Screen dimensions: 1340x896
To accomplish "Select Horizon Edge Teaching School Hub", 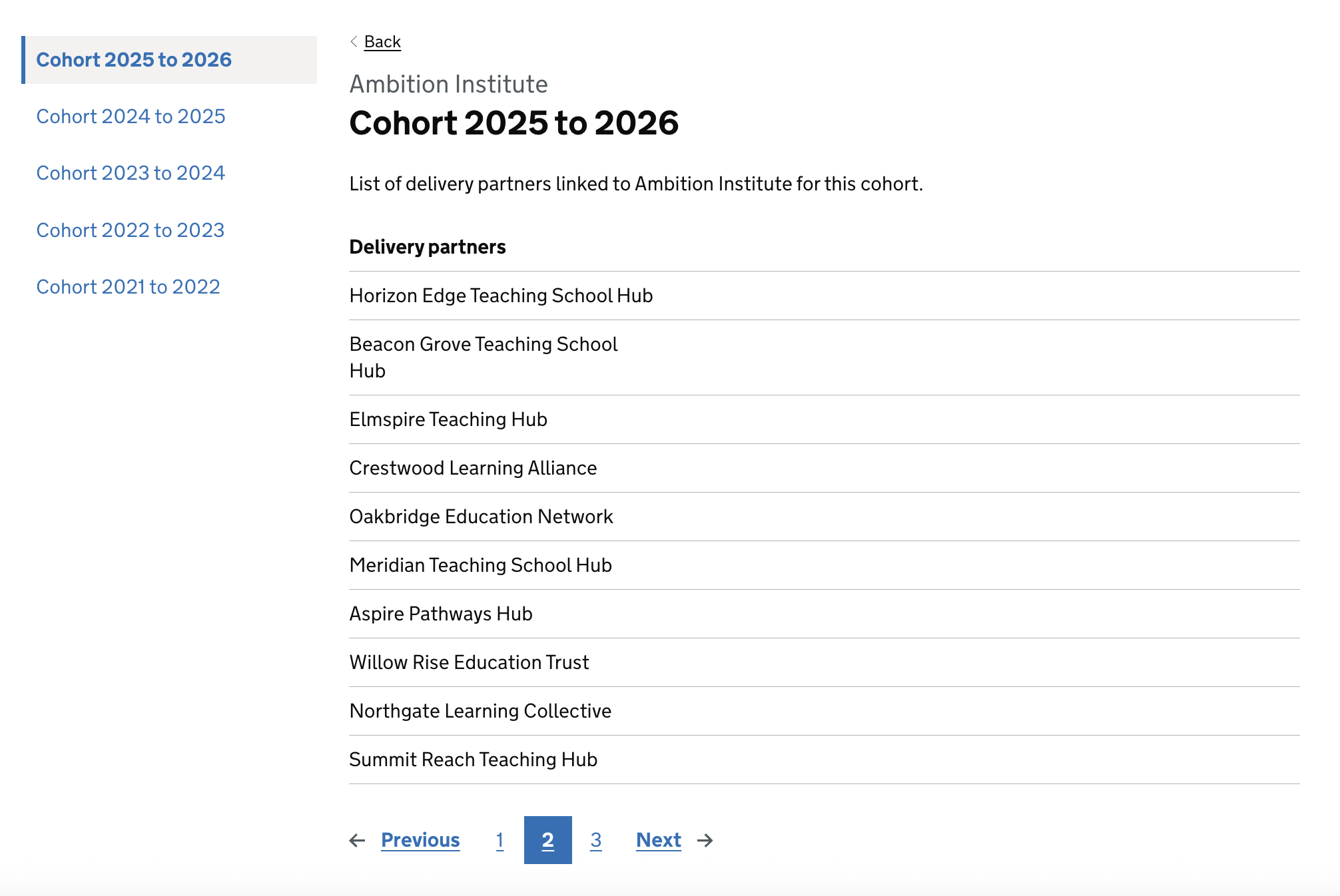I will point(501,296).
